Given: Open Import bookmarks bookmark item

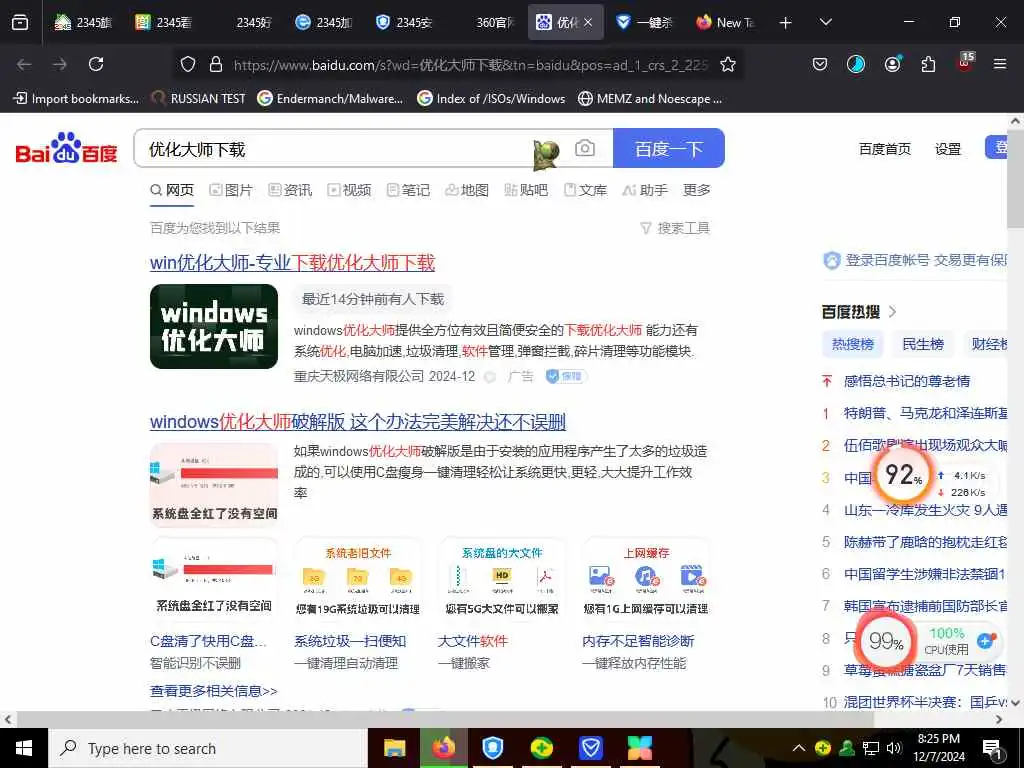Looking at the screenshot, I should [76, 99].
